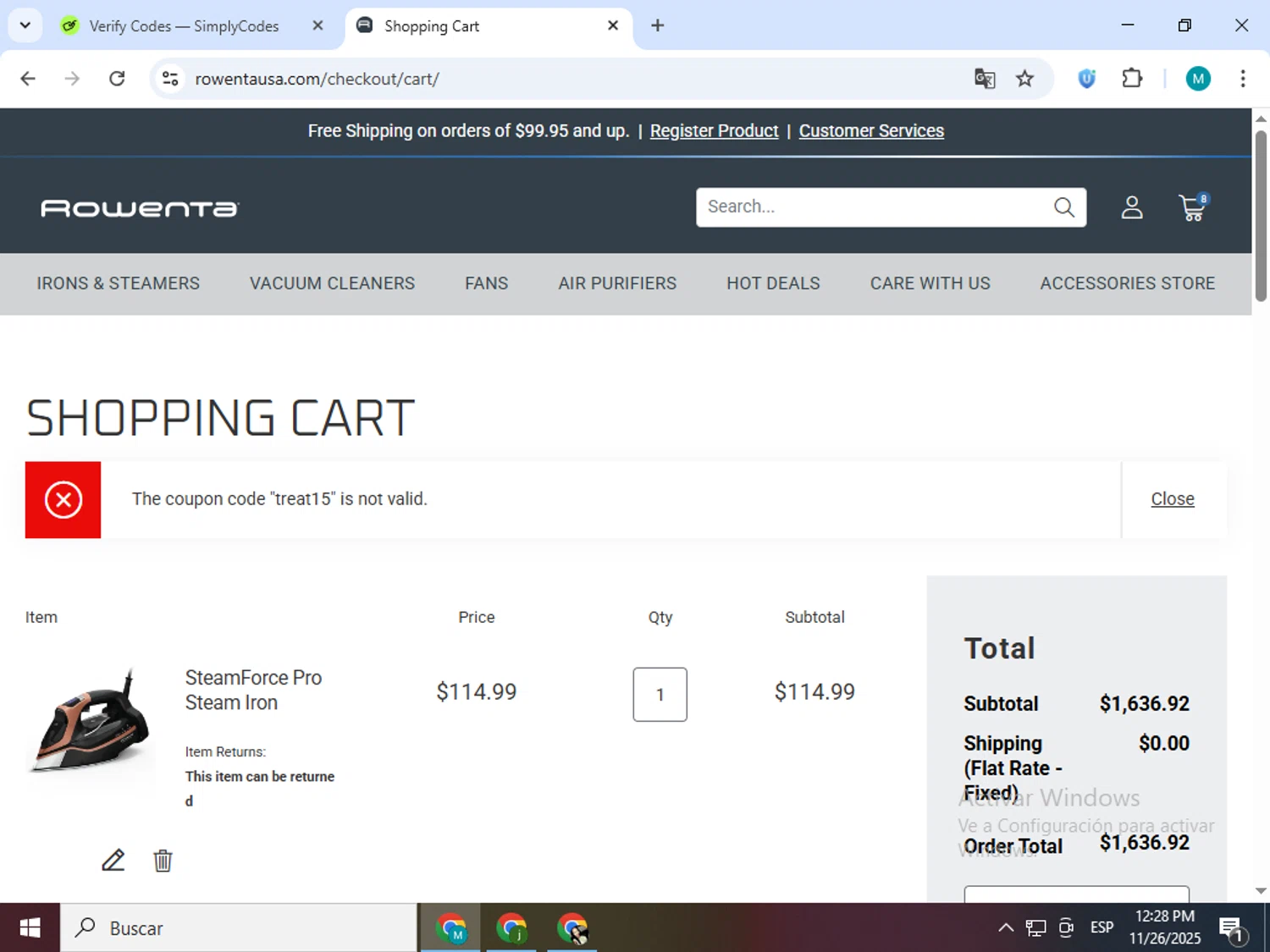Image resolution: width=1270 pixels, height=952 pixels.
Task: Open the Fans category
Action: (486, 283)
